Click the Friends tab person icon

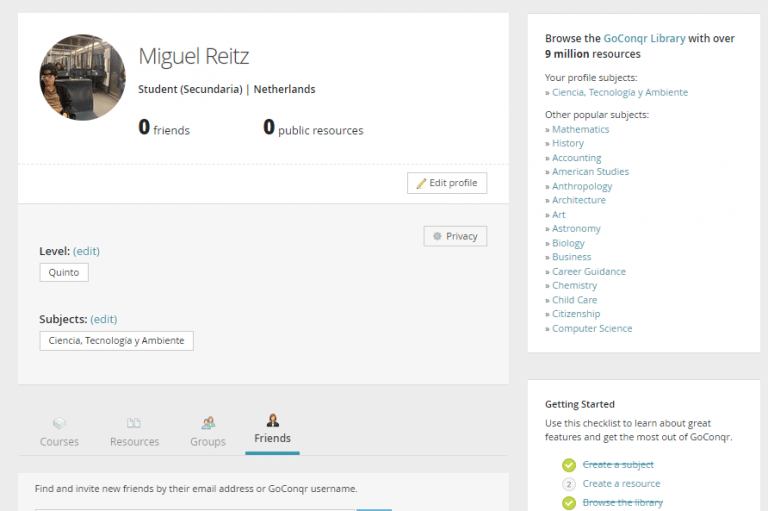click(272, 420)
